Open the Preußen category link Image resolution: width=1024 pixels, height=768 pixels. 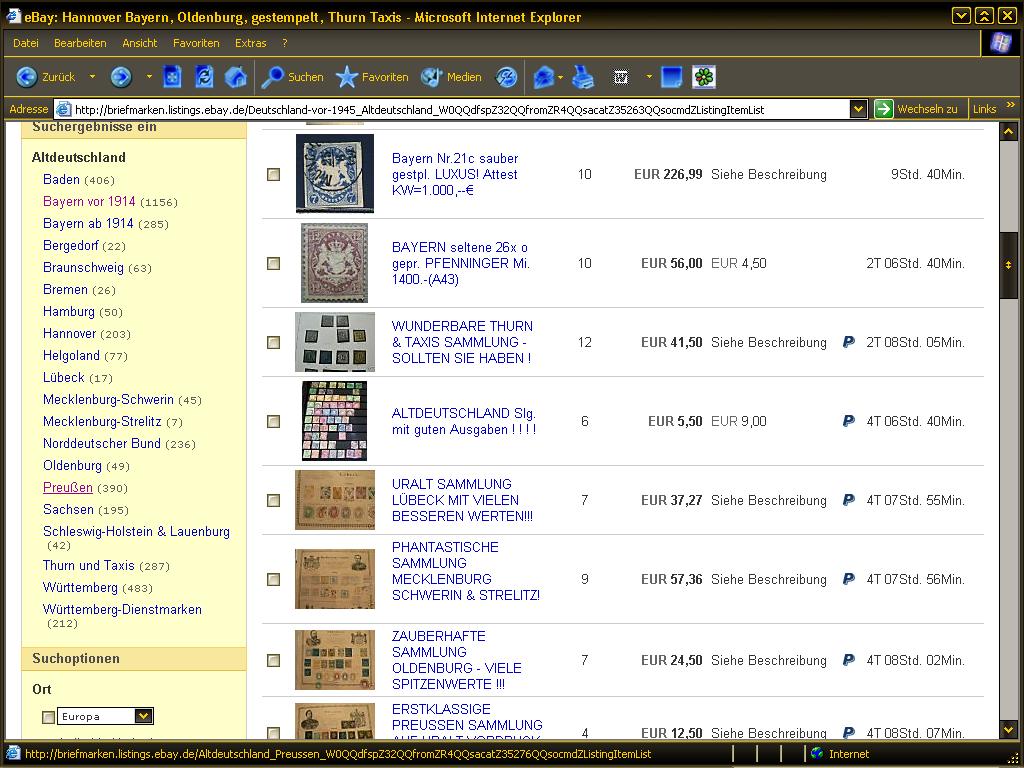[68, 487]
